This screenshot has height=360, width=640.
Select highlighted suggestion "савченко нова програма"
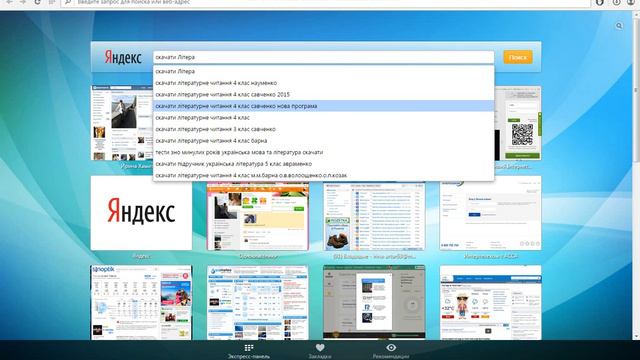click(x=323, y=106)
